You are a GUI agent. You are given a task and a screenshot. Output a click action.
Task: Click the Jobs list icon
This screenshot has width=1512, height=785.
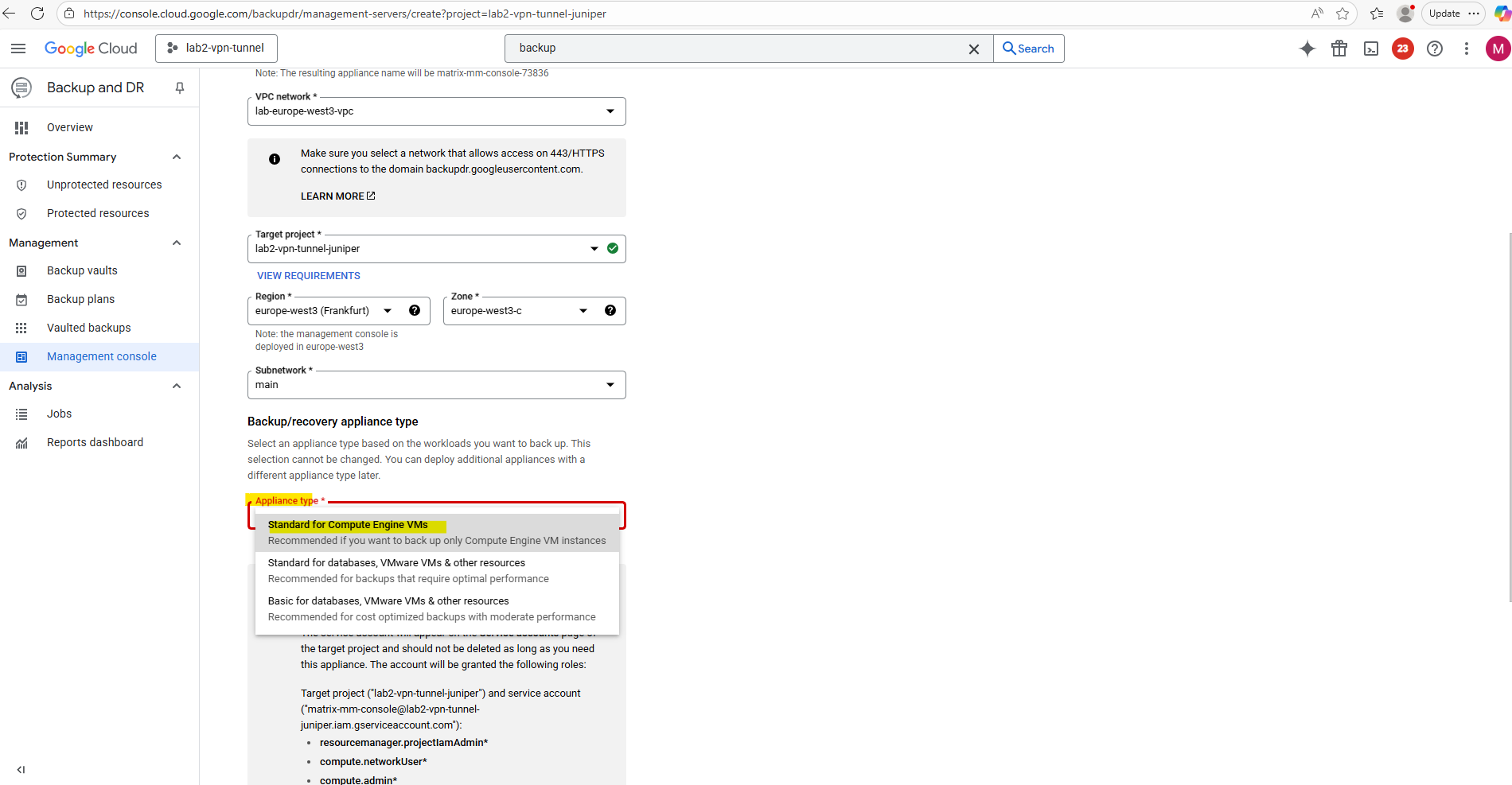pos(21,414)
